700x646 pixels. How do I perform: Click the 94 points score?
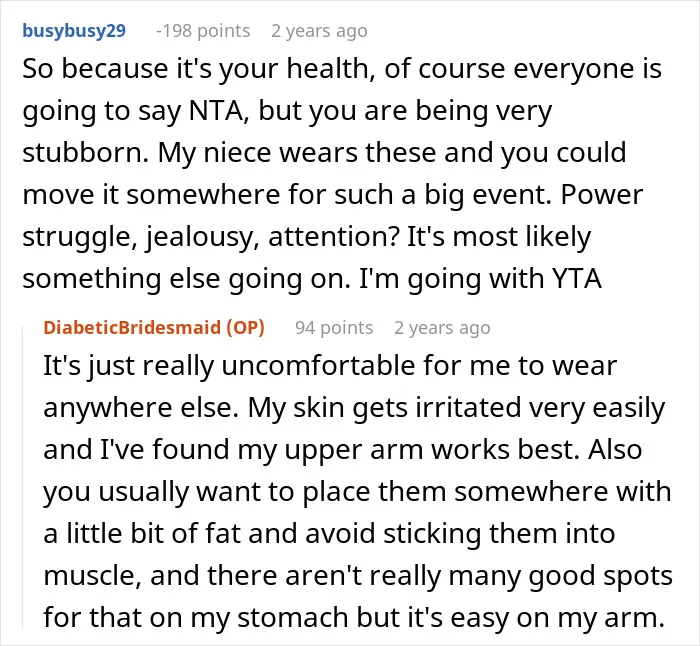click(334, 328)
